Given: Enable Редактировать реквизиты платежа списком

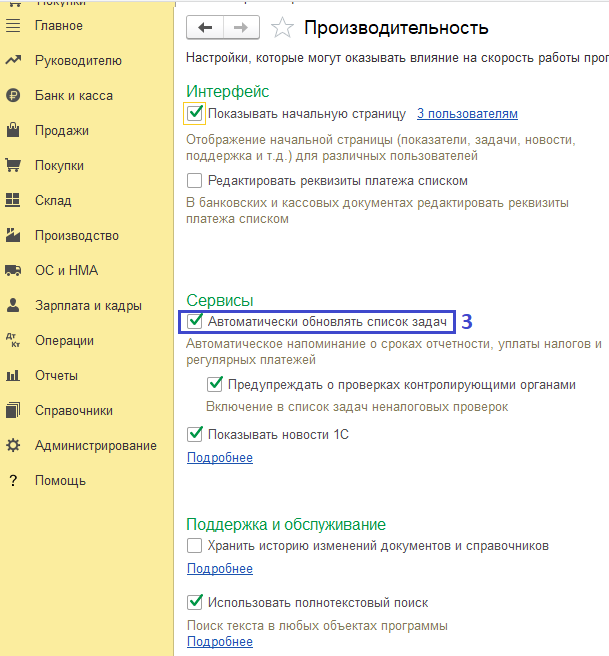Looking at the screenshot, I should [x=195, y=181].
